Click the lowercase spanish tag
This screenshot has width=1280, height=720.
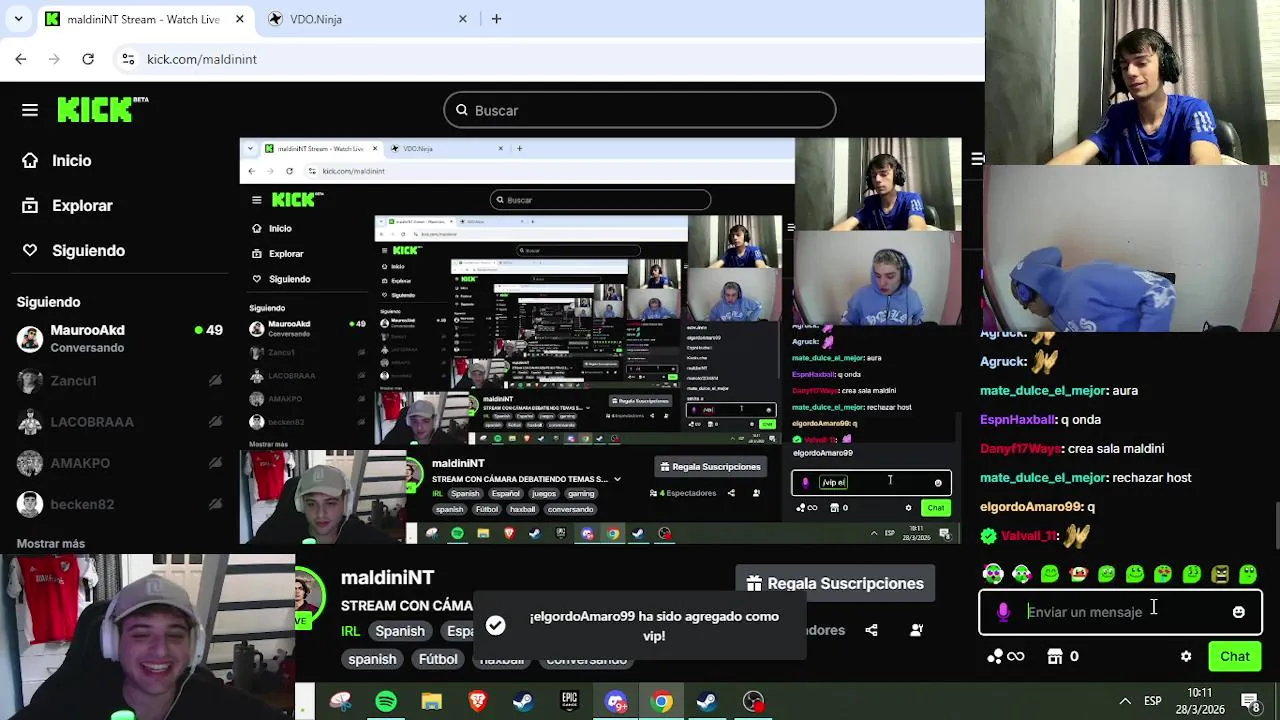pos(372,659)
